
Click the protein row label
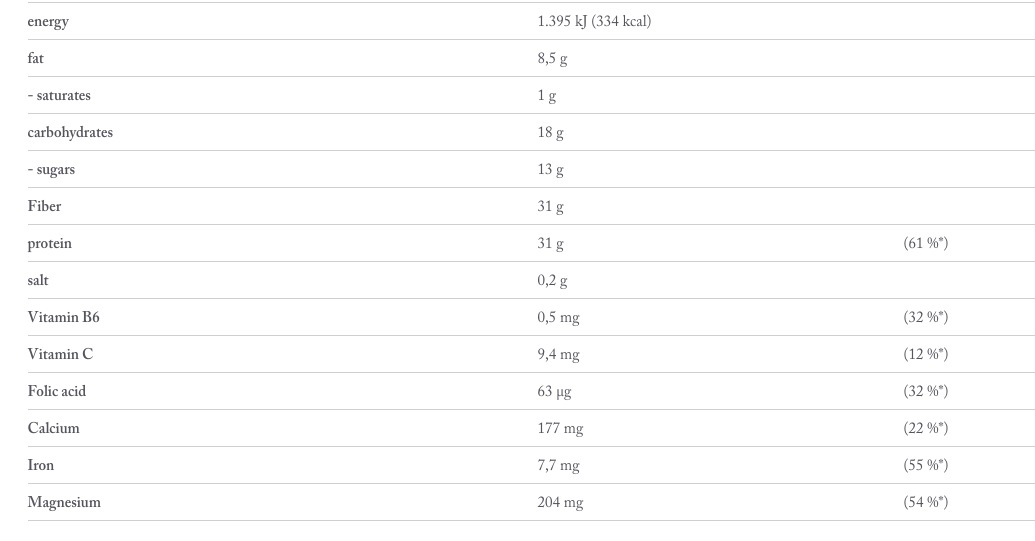[x=50, y=243]
